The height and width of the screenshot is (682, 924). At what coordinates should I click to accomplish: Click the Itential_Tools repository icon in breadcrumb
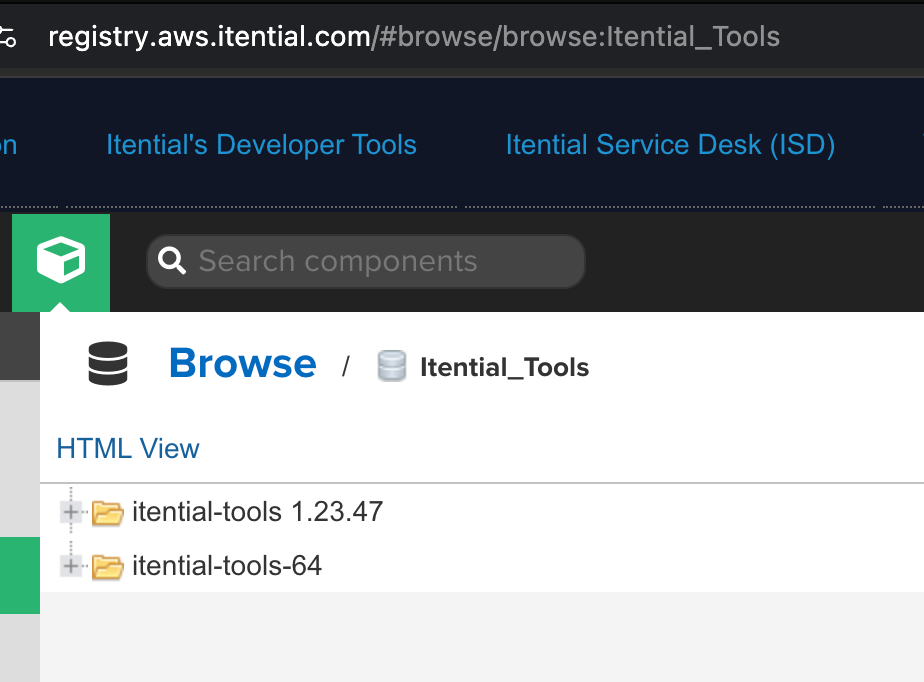(391, 366)
